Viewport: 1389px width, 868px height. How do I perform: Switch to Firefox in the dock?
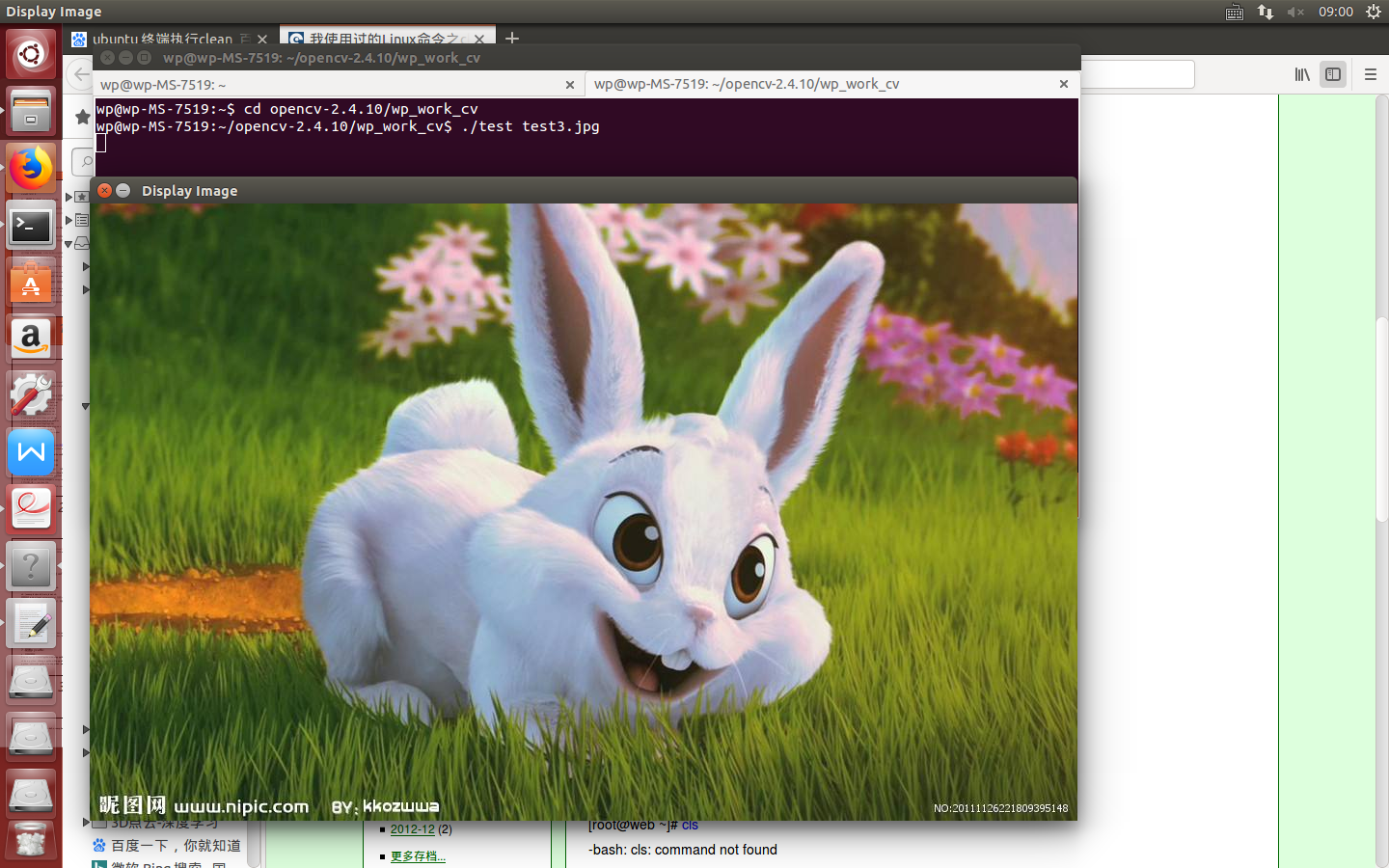tap(31, 169)
